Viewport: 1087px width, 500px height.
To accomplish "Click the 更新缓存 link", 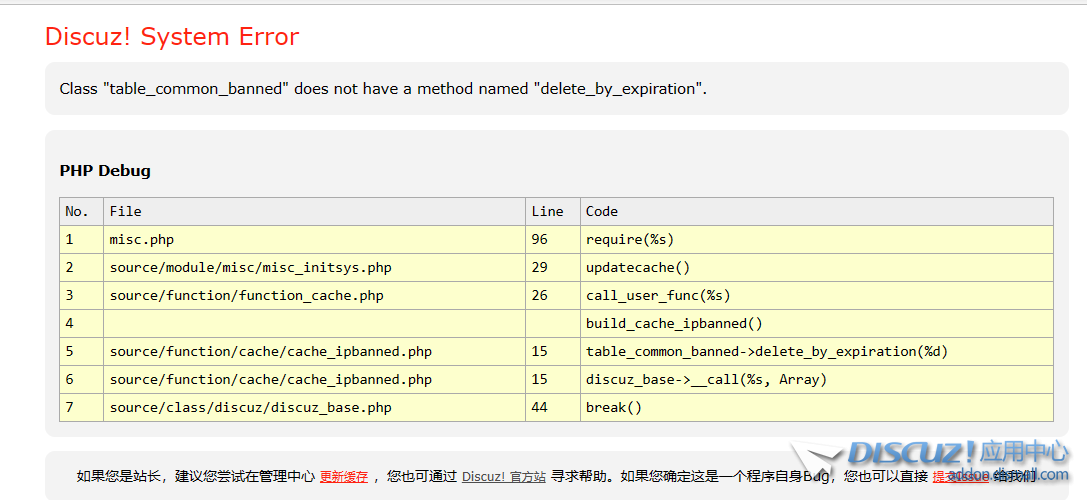I will coord(343,477).
